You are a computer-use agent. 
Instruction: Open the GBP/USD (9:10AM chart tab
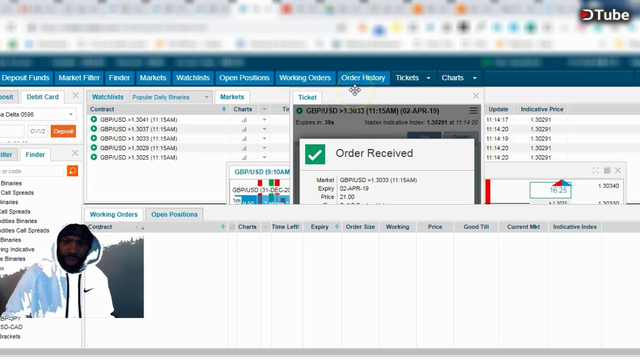point(262,172)
